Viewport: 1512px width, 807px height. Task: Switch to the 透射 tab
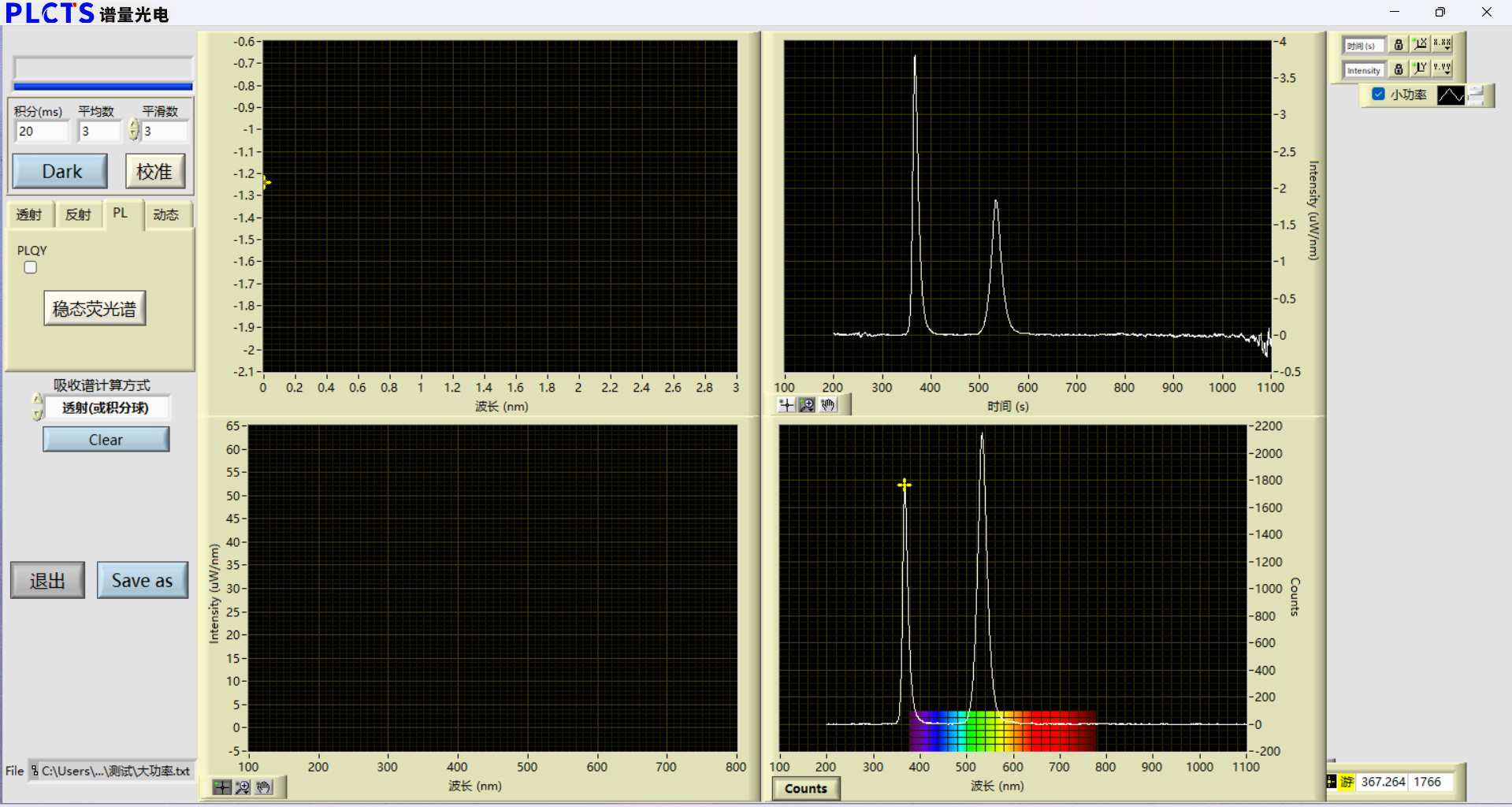pos(29,214)
